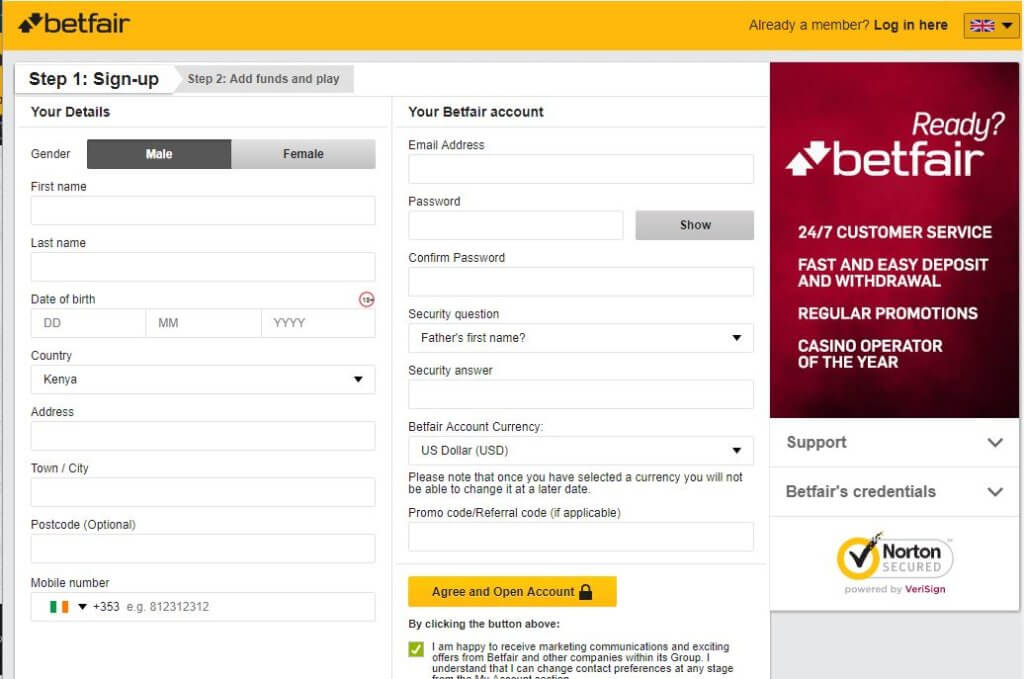1024x679 pixels.
Task: Click the YYYY year of birth field
Action: click(x=319, y=323)
